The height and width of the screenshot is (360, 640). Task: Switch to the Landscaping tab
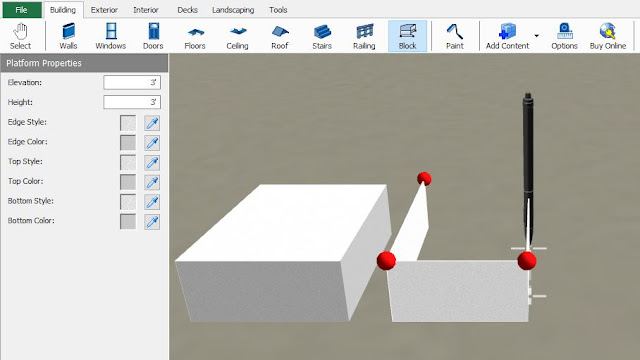coord(233,10)
